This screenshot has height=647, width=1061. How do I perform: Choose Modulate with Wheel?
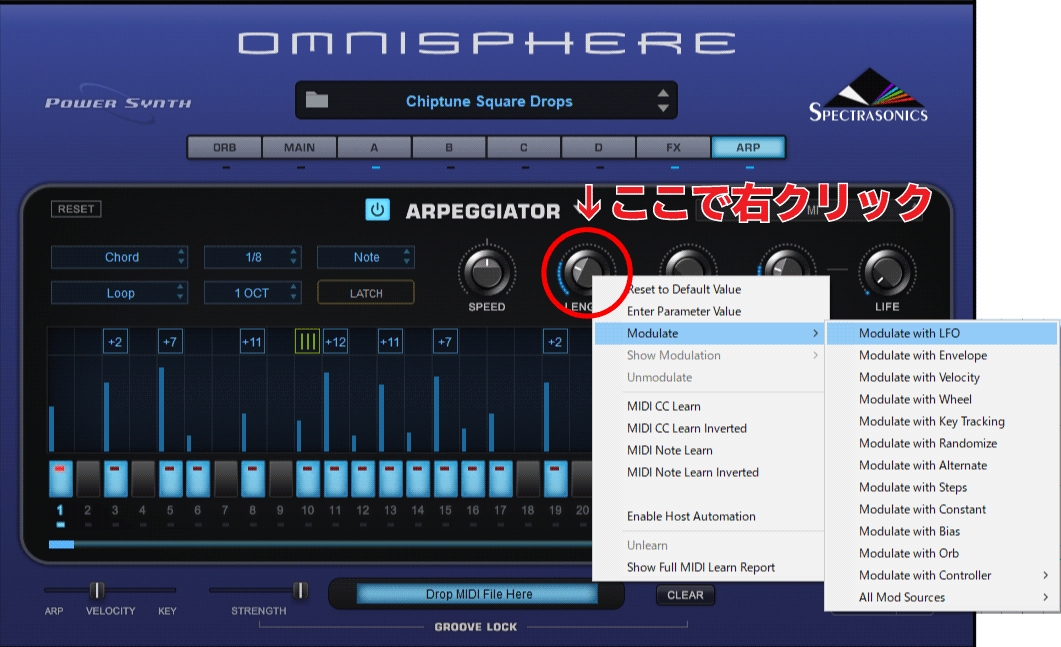[941, 399]
